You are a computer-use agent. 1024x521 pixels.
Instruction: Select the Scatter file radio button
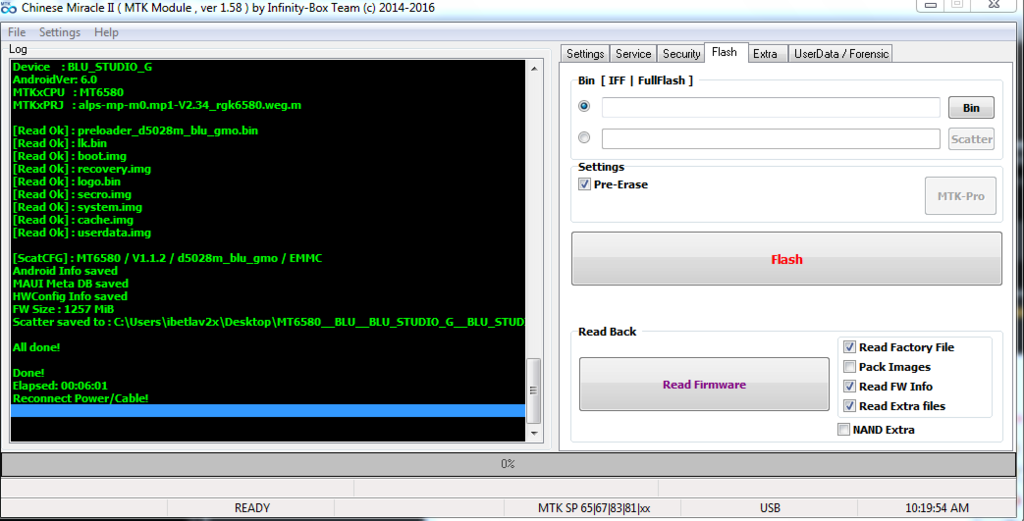click(x=584, y=138)
